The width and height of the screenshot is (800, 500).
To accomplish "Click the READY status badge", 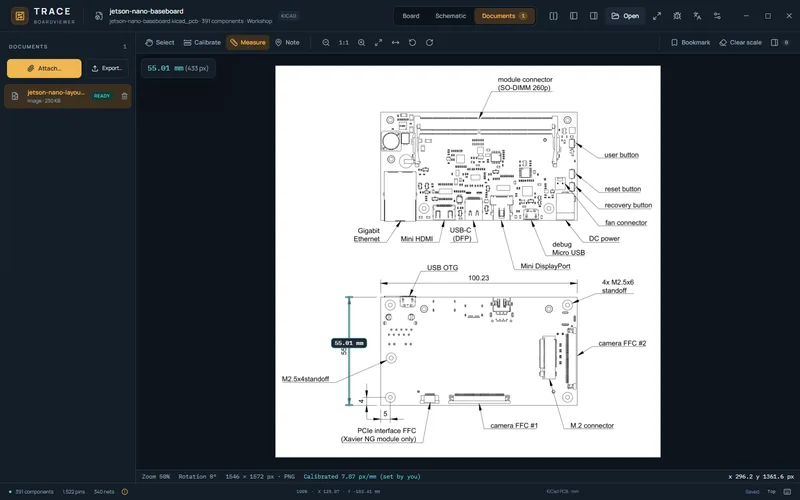I will [102, 96].
